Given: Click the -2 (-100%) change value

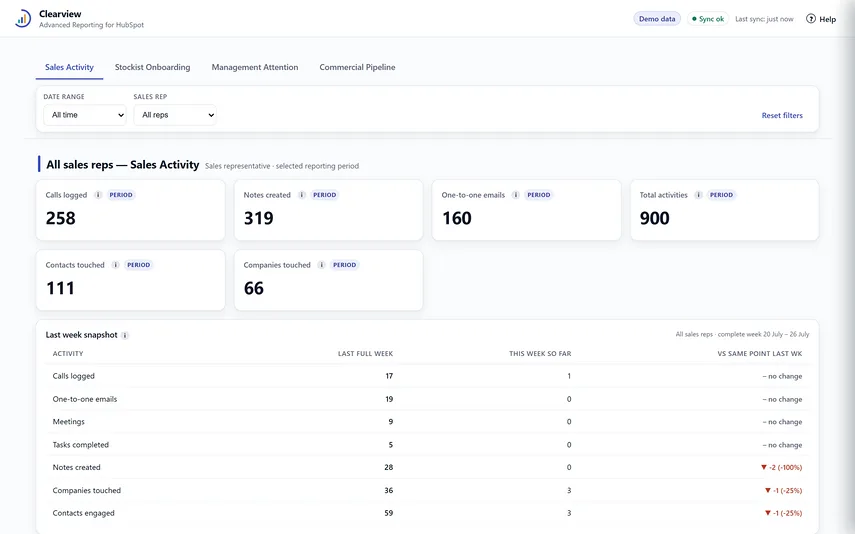Looking at the screenshot, I should coord(781,467).
